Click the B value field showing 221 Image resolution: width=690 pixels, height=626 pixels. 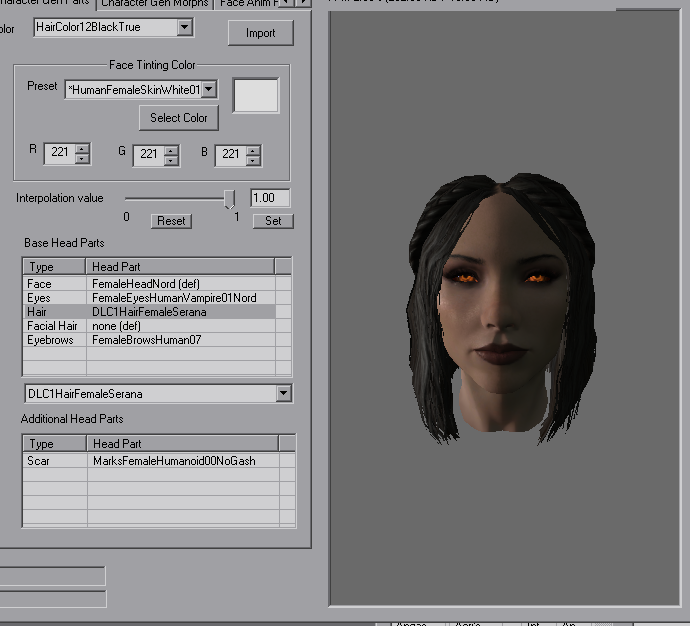(x=231, y=155)
